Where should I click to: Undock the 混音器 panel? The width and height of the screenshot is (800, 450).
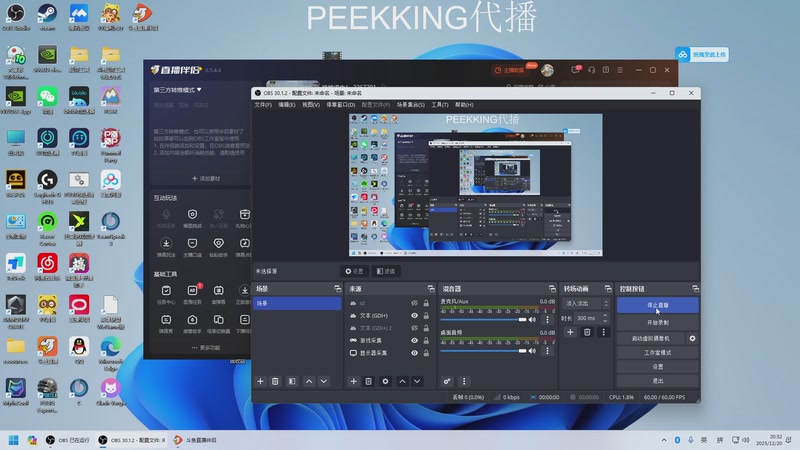[x=552, y=289]
